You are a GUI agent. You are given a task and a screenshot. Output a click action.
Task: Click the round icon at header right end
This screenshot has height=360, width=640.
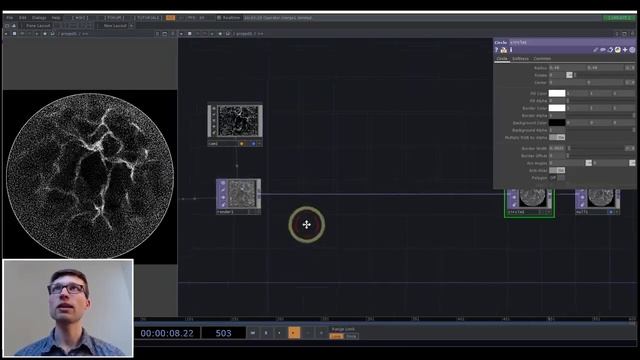coord(632,50)
